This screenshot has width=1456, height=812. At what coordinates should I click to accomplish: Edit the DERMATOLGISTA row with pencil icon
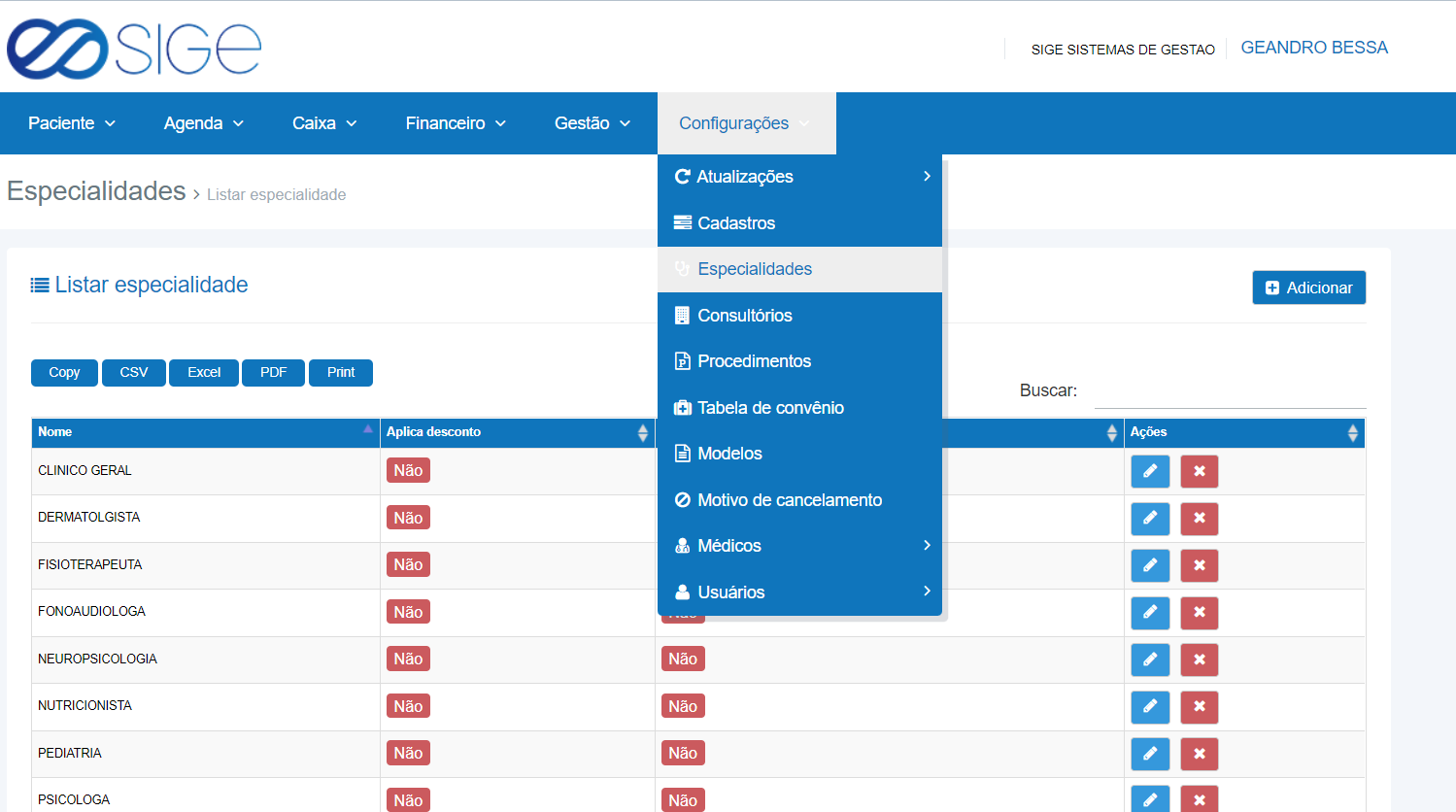[x=1150, y=519]
